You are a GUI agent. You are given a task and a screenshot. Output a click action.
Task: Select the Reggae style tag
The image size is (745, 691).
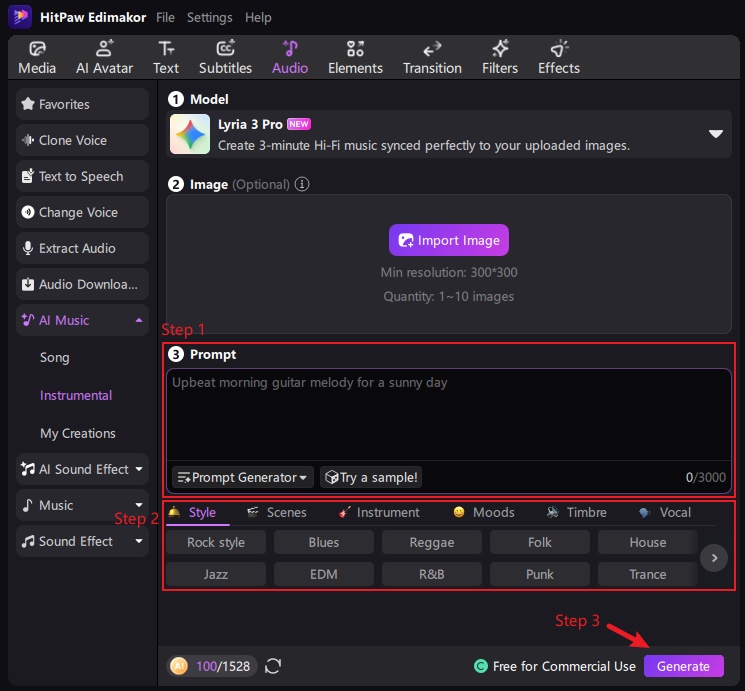431,542
